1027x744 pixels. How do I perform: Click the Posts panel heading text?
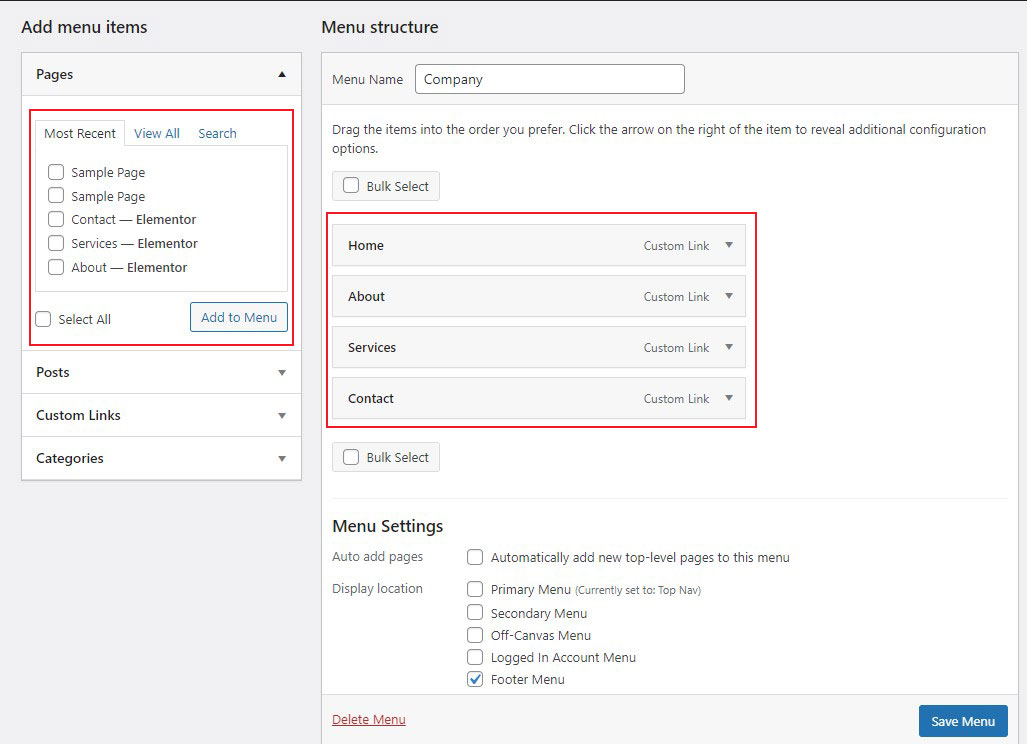pos(52,372)
